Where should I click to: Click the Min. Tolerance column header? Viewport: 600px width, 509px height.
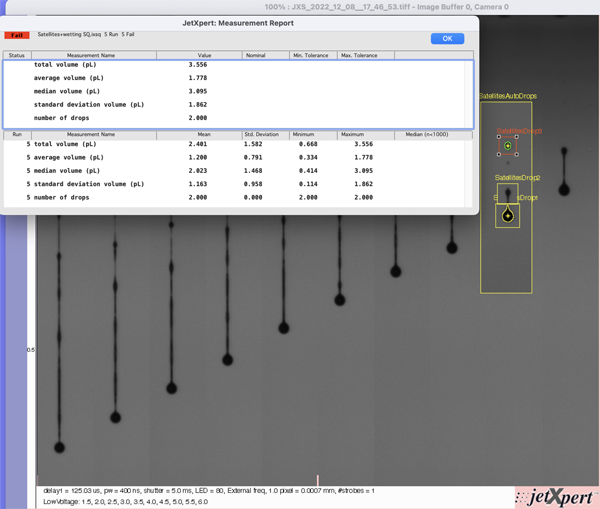313,55
